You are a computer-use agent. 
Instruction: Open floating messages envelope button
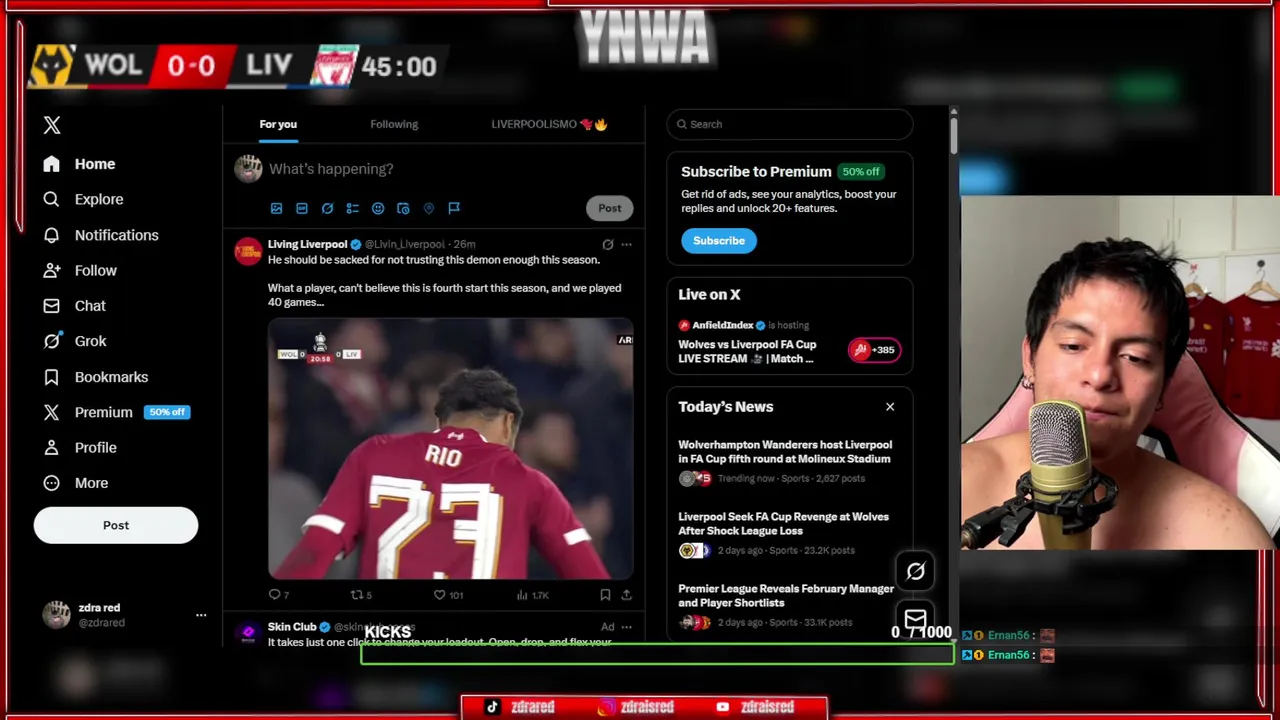point(915,618)
